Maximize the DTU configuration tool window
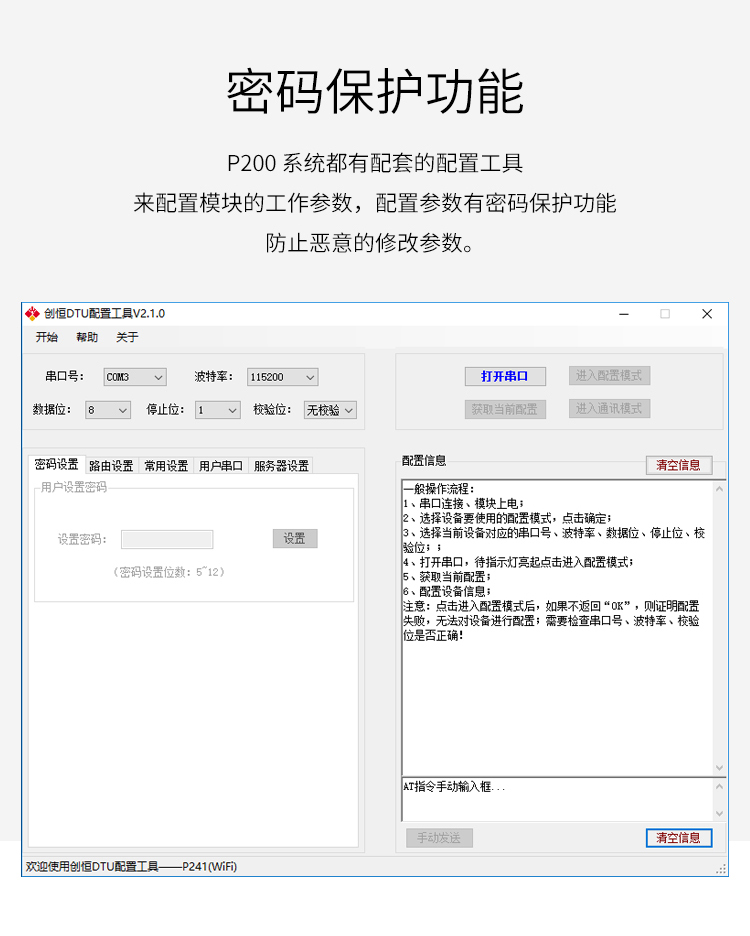The height and width of the screenshot is (936, 750). [665, 314]
